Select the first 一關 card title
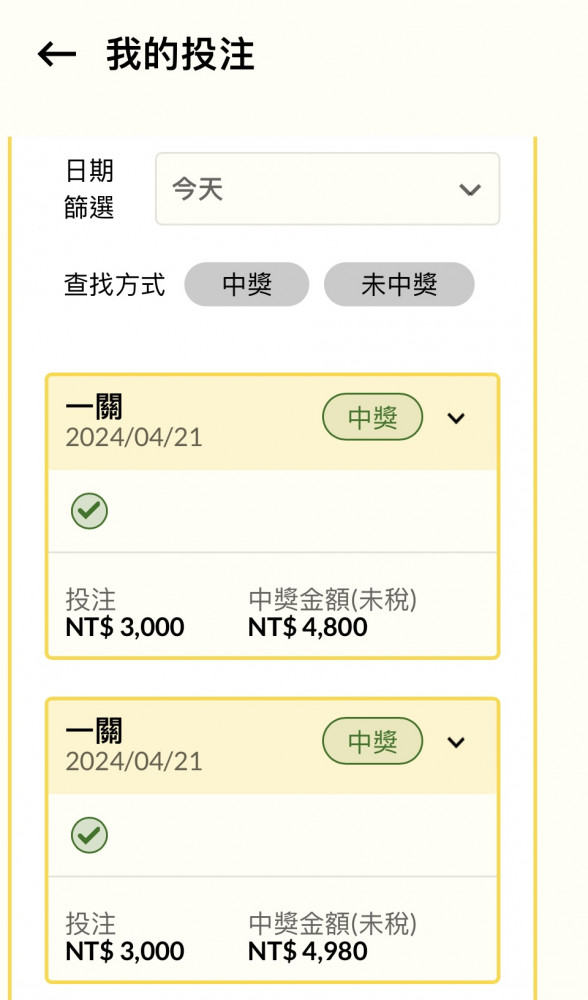 click(94, 407)
